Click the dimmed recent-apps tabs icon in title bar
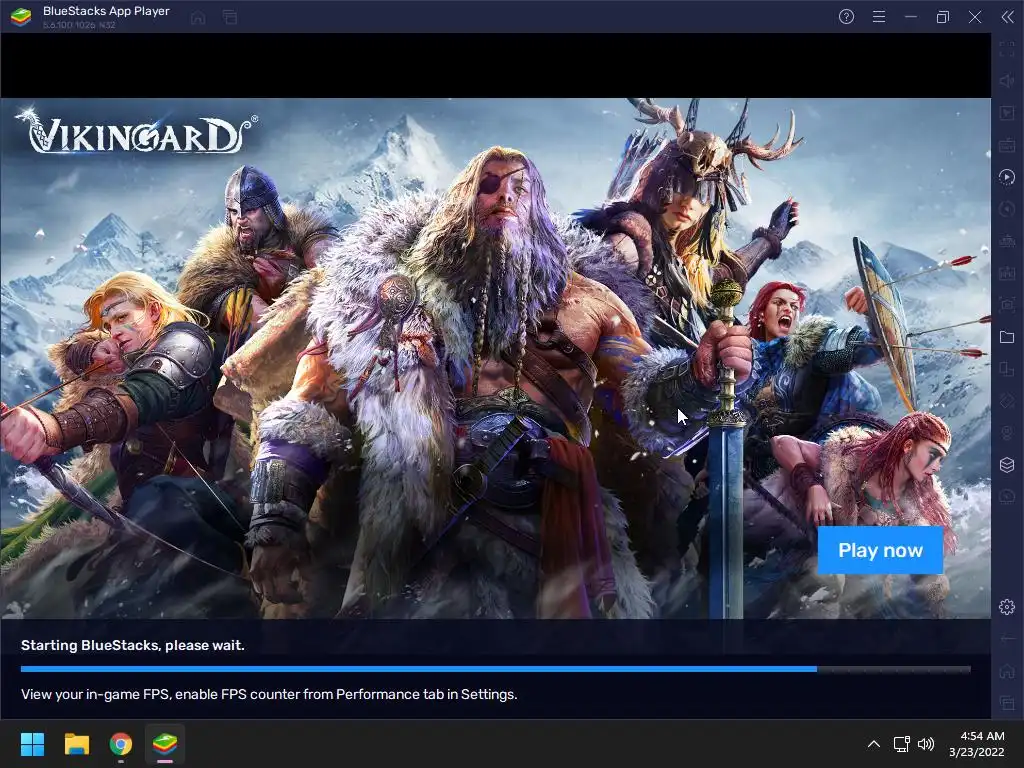This screenshot has width=1024, height=768. click(x=230, y=18)
